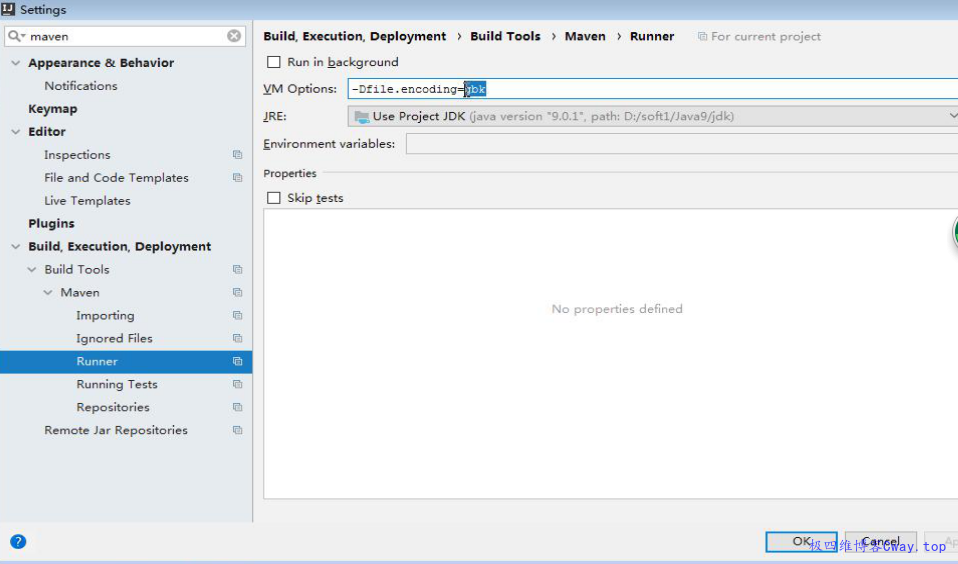Collapse the Editor section
The image size is (958, 564).
16,132
